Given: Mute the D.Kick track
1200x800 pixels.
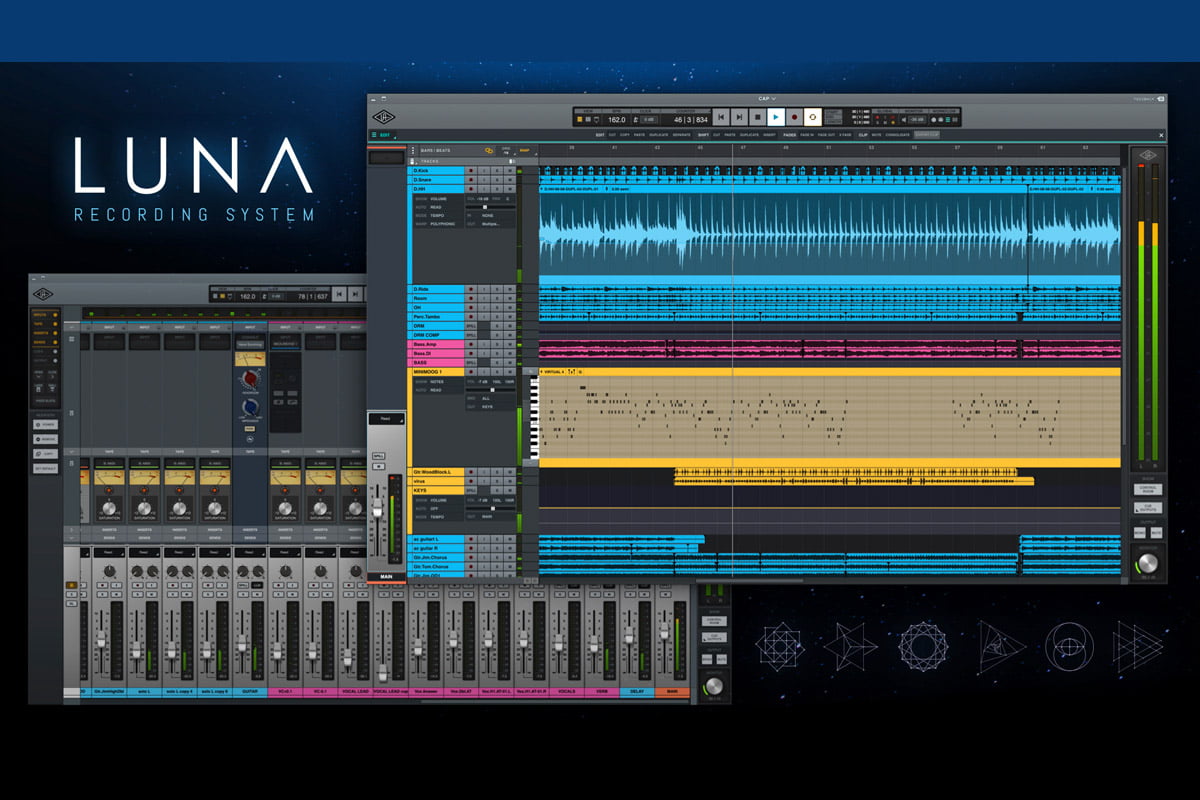Looking at the screenshot, I should [510, 170].
